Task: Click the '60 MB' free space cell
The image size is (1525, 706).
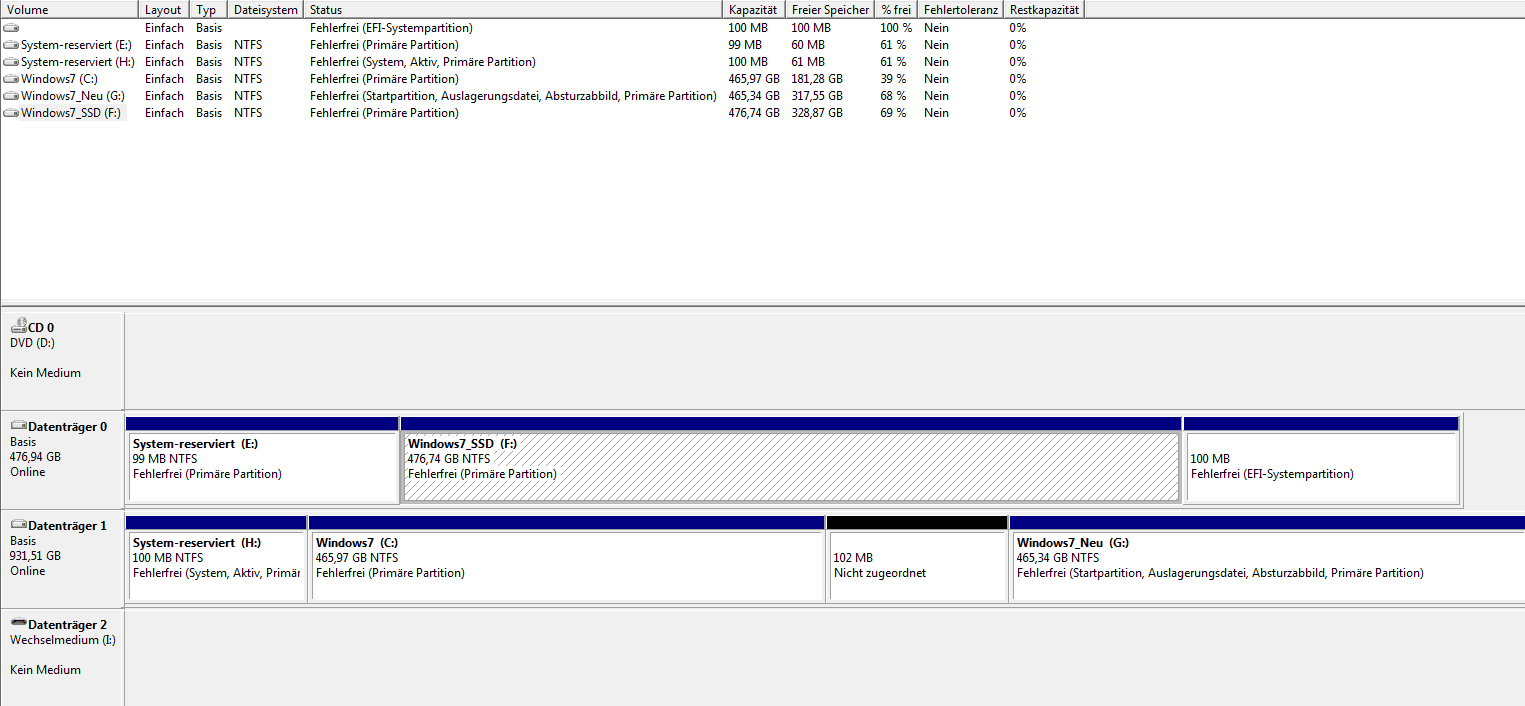Action: 808,45
